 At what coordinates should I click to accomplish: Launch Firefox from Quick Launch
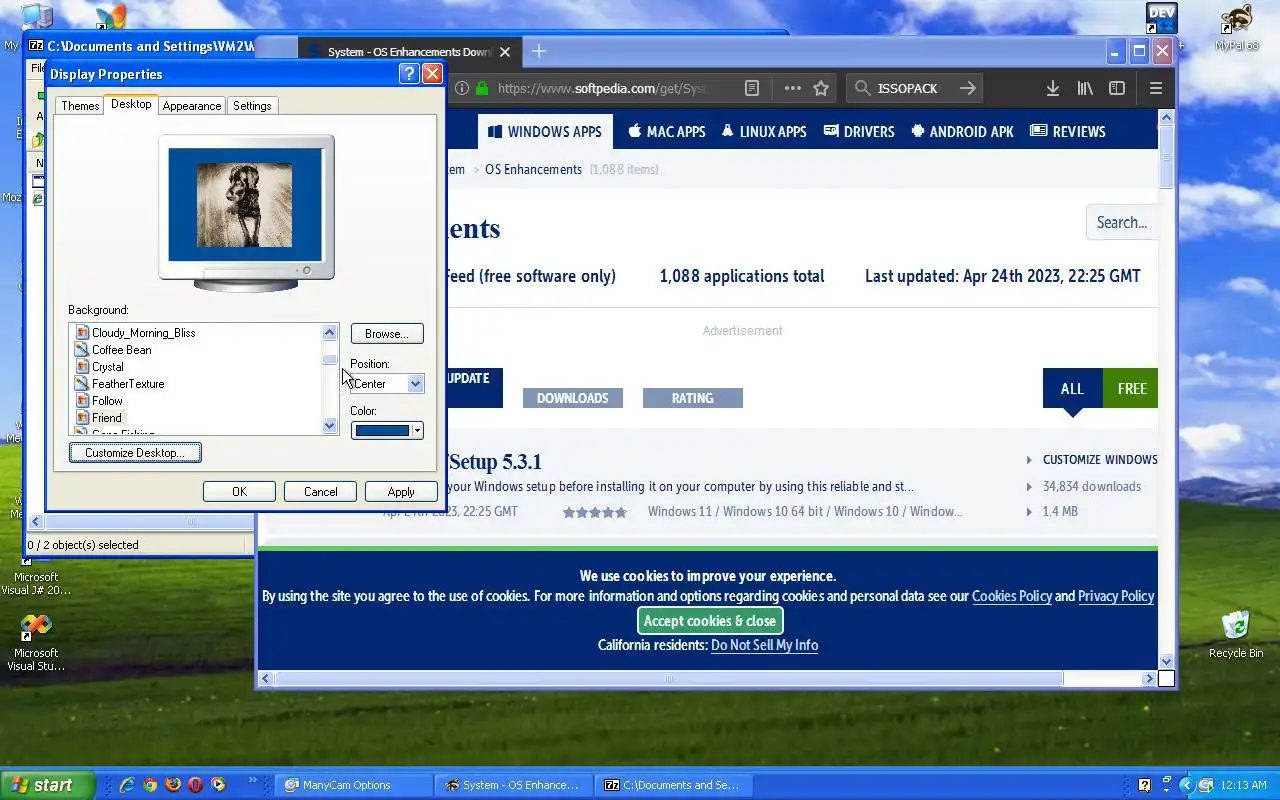point(173,785)
